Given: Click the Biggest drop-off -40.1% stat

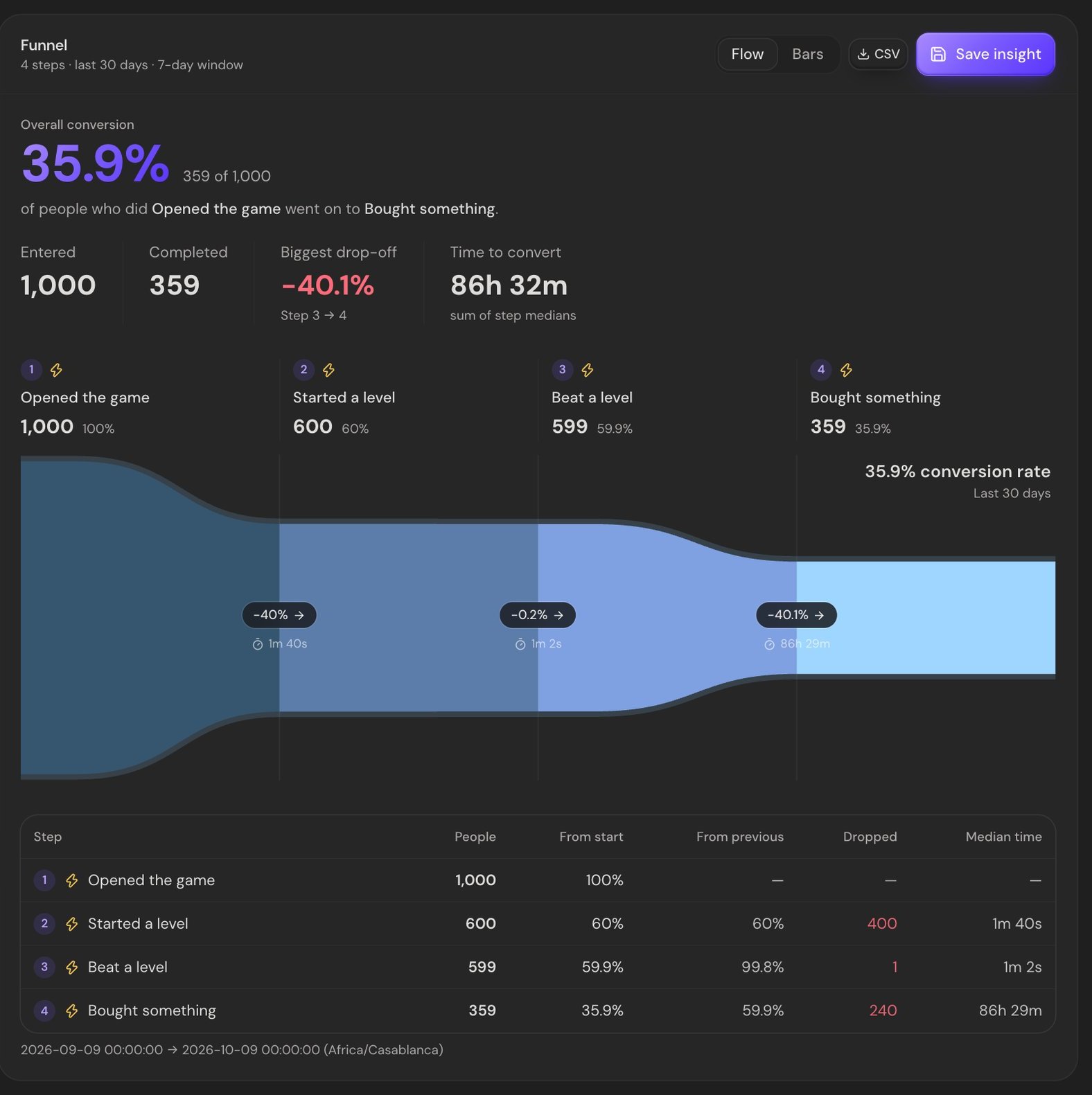Looking at the screenshot, I should (x=328, y=285).
